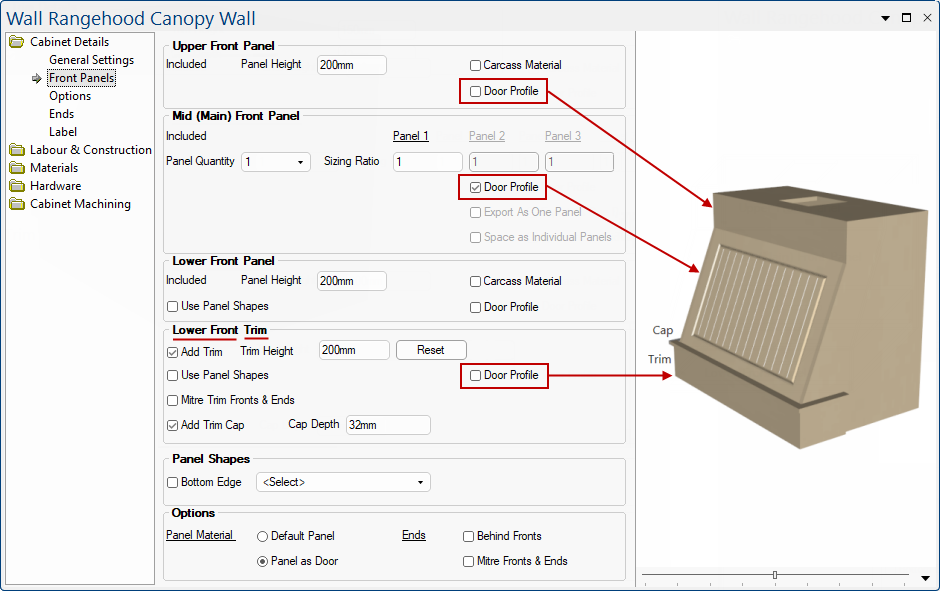
Task: Click the Cabinet Machining folder icon
Action: pyautogui.click(x=16, y=204)
